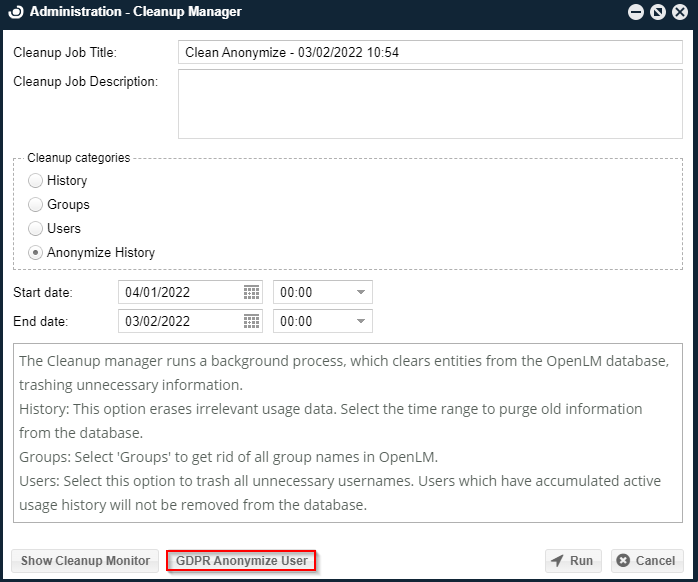Open the End date calendar picker icon

tap(251, 321)
